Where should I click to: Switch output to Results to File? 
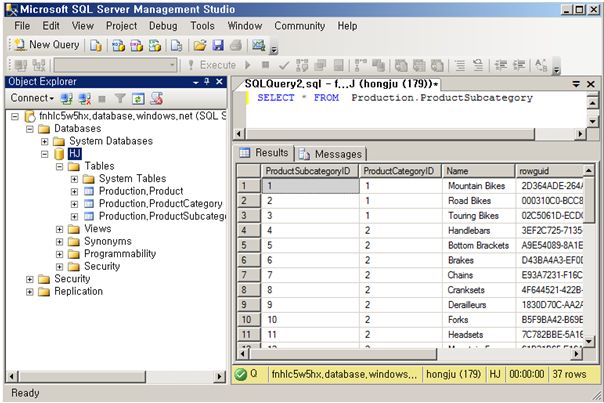pyautogui.click(x=437, y=65)
